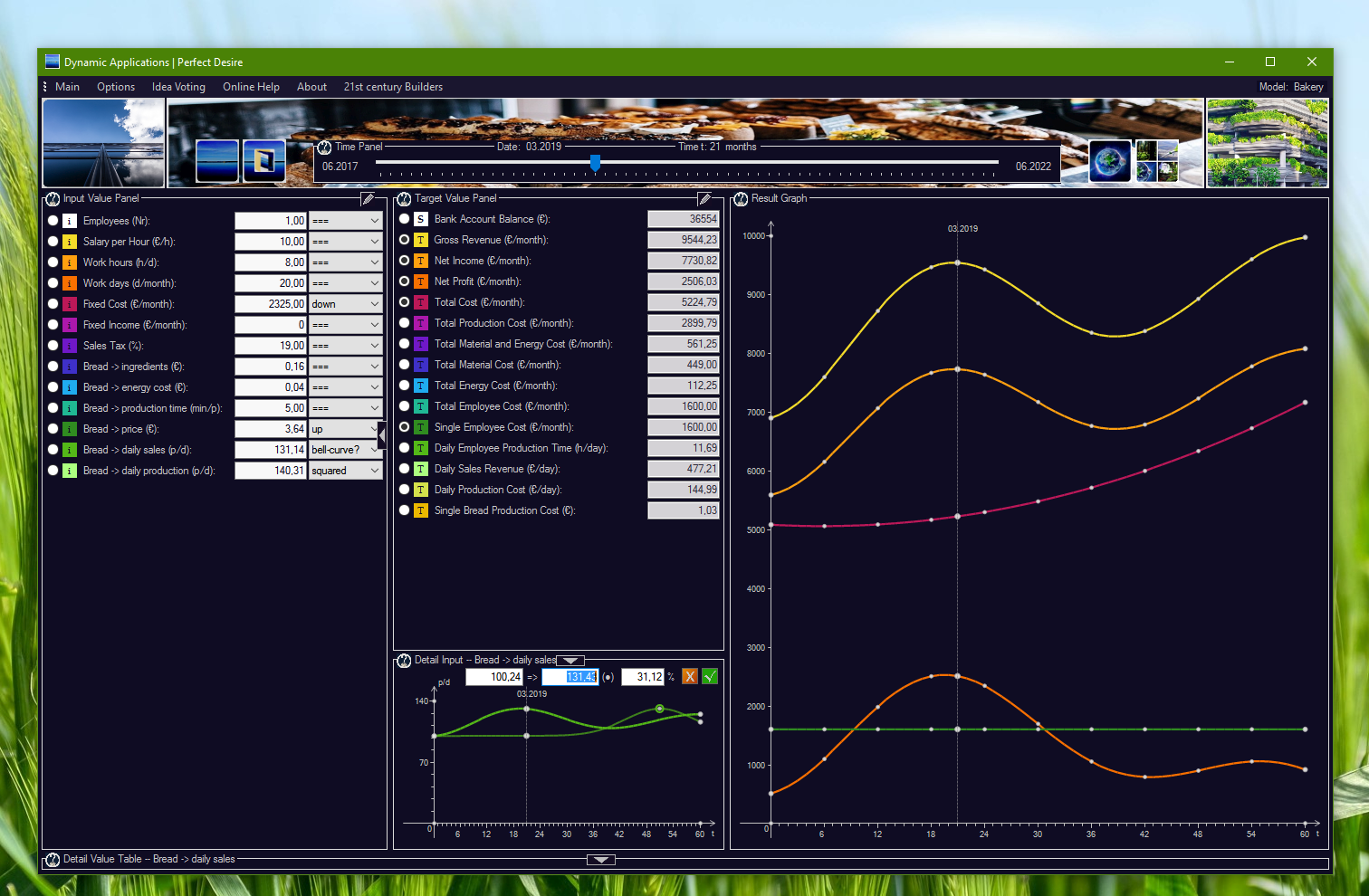The image size is (1369, 896).
Task: Open the Options menu
Action: 115,86
